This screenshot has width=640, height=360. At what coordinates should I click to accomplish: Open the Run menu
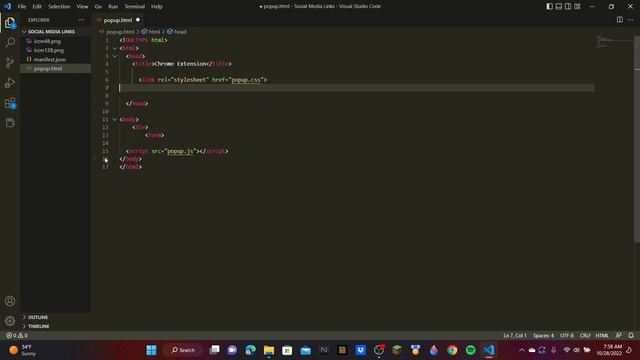pyautogui.click(x=113, y=7)
